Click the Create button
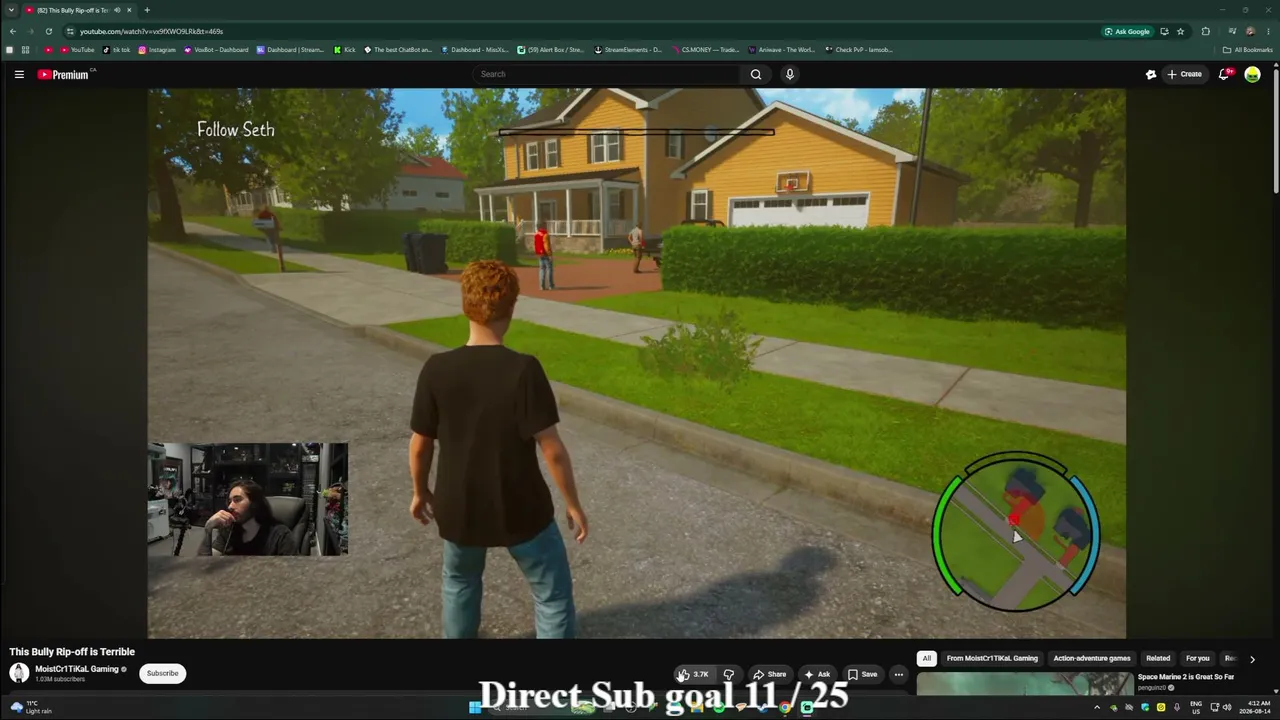Image resolution: width=1280 pixels, height=720 pixels. pyautogui.click(x=1185, y=74)
